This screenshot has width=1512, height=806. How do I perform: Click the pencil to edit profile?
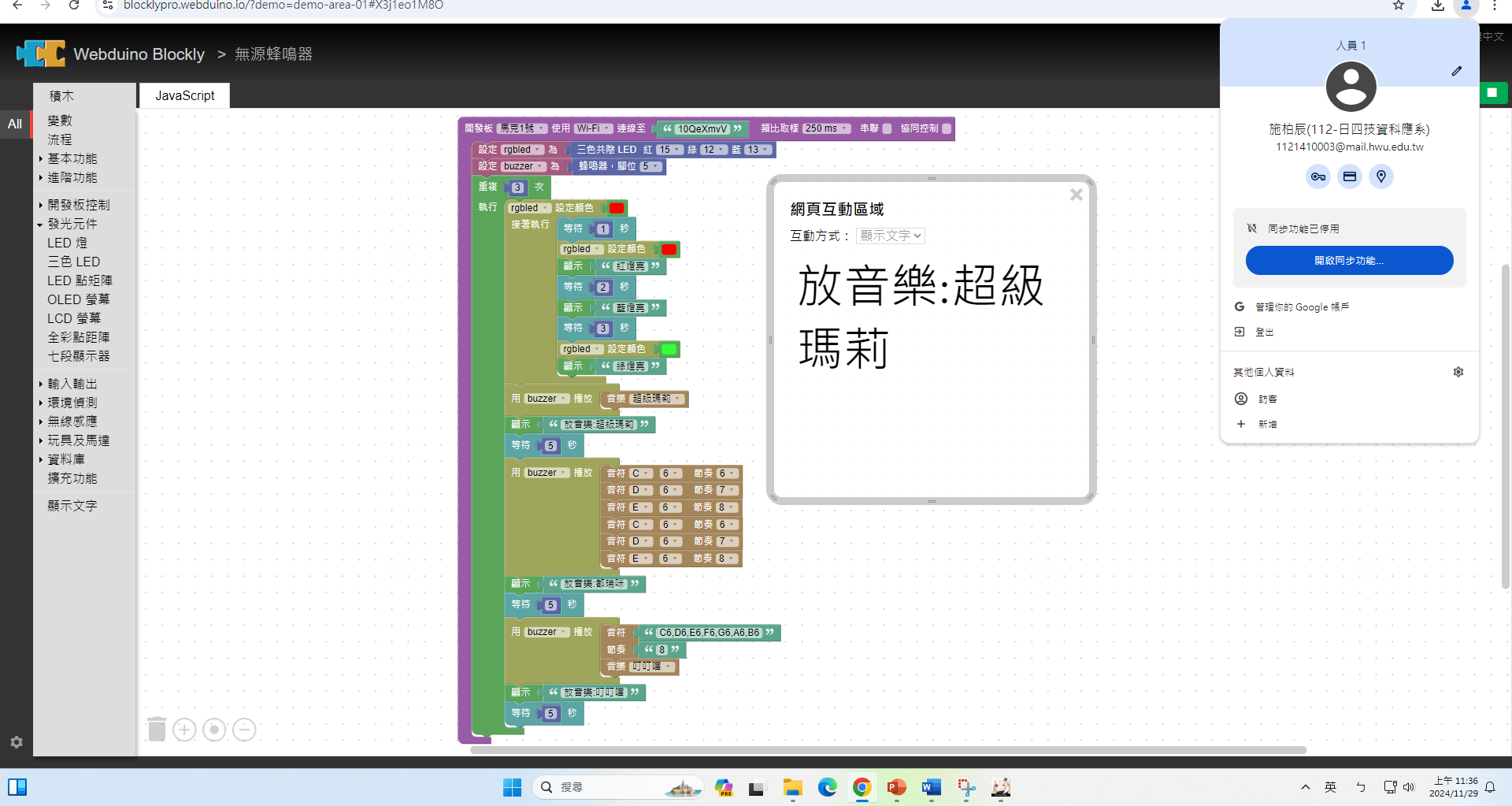[1456, 71]
